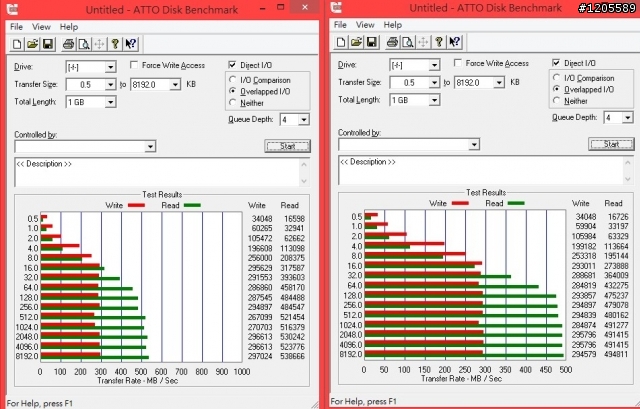Open Help menu in right window
Screen dimensions: 640x409
pos(393,25)
